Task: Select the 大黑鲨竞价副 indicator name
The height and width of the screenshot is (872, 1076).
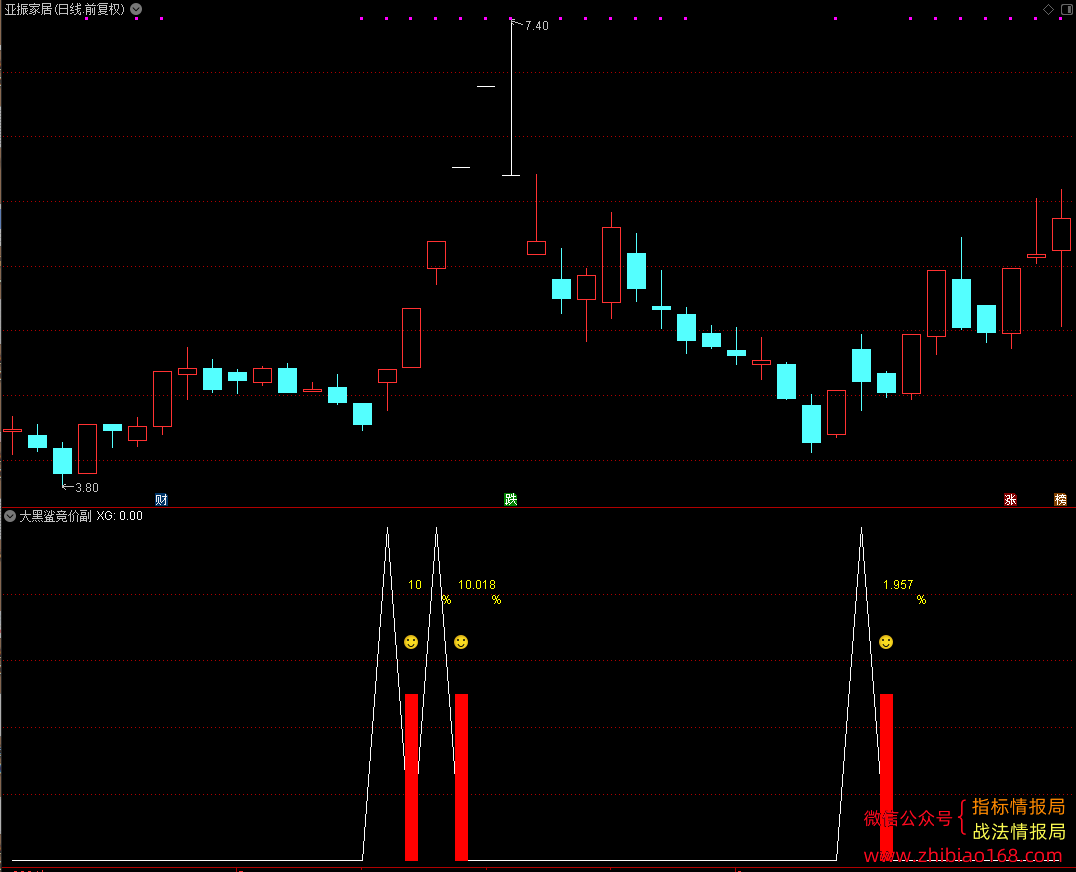Action: [x=55, y=516]
